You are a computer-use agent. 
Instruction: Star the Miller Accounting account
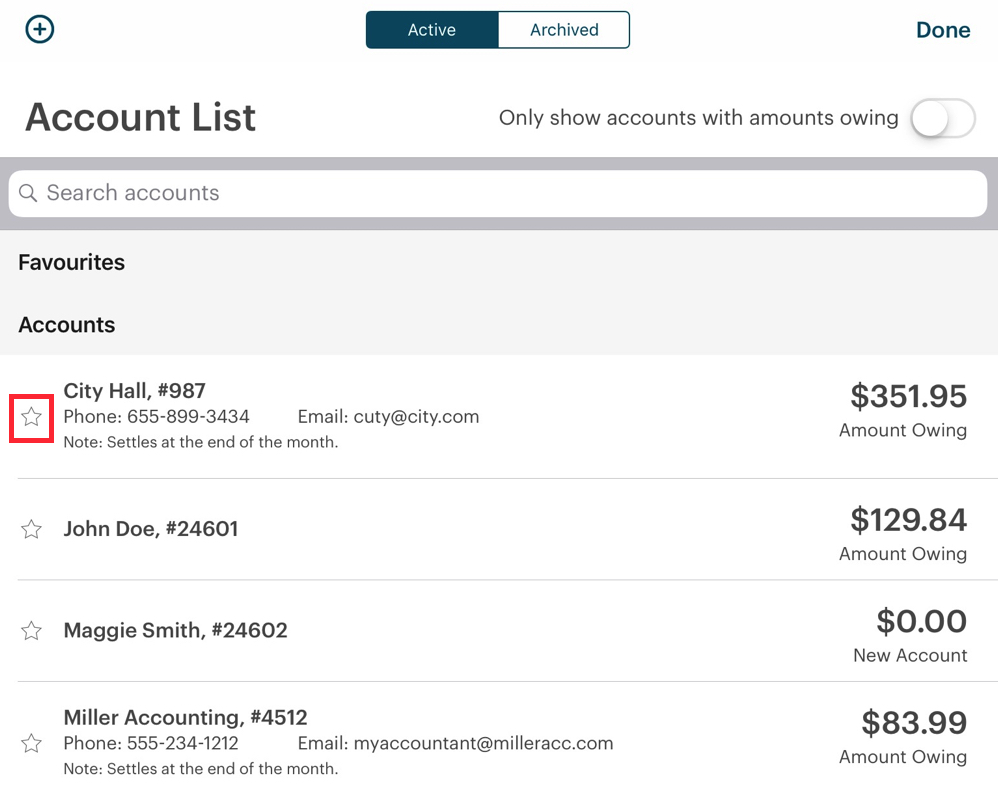(x=31, y=744)
